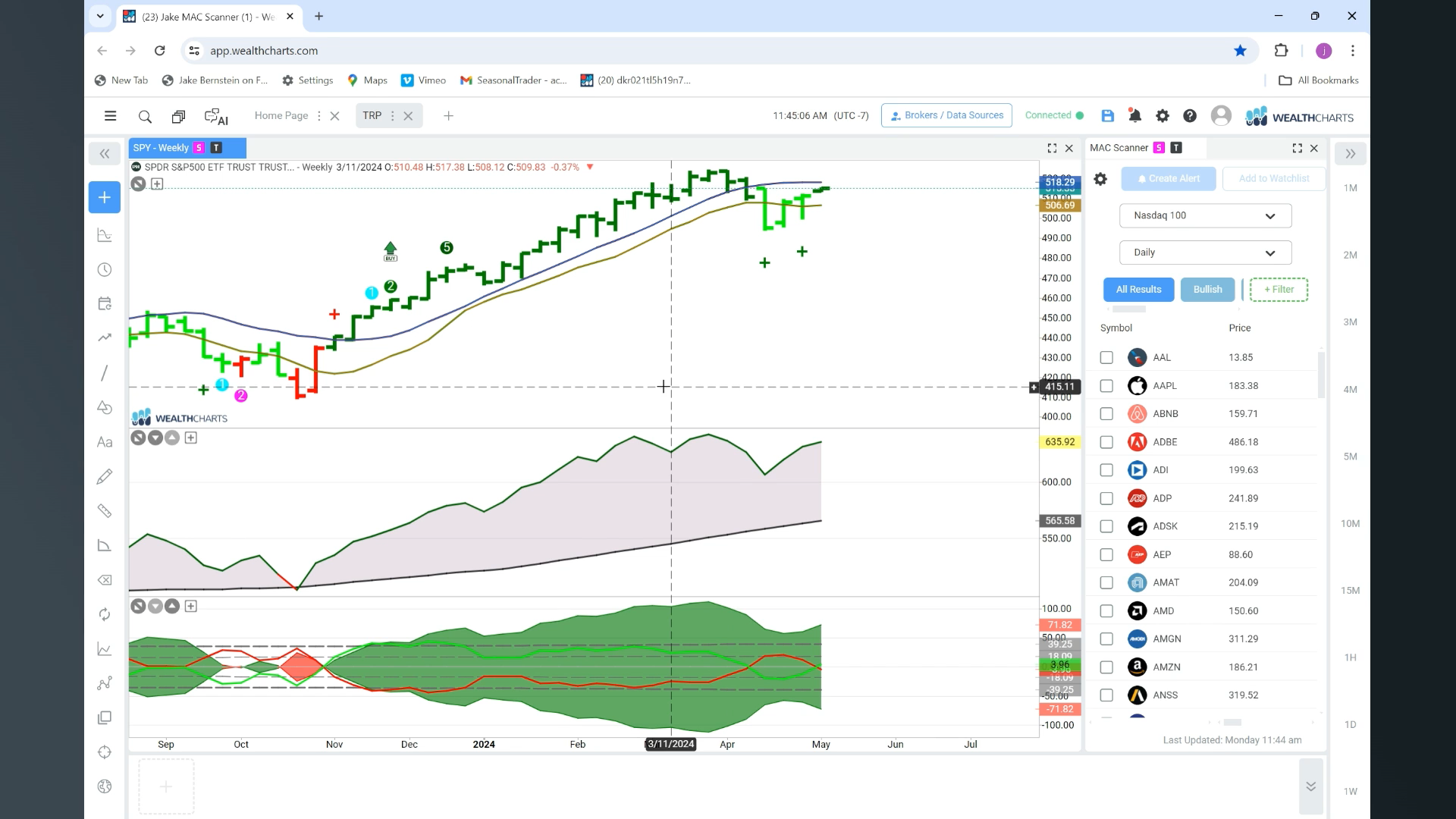Maximize the SPY Weekly chart panel
The image size is (1456, 819).
click(x=1052, y=149)
